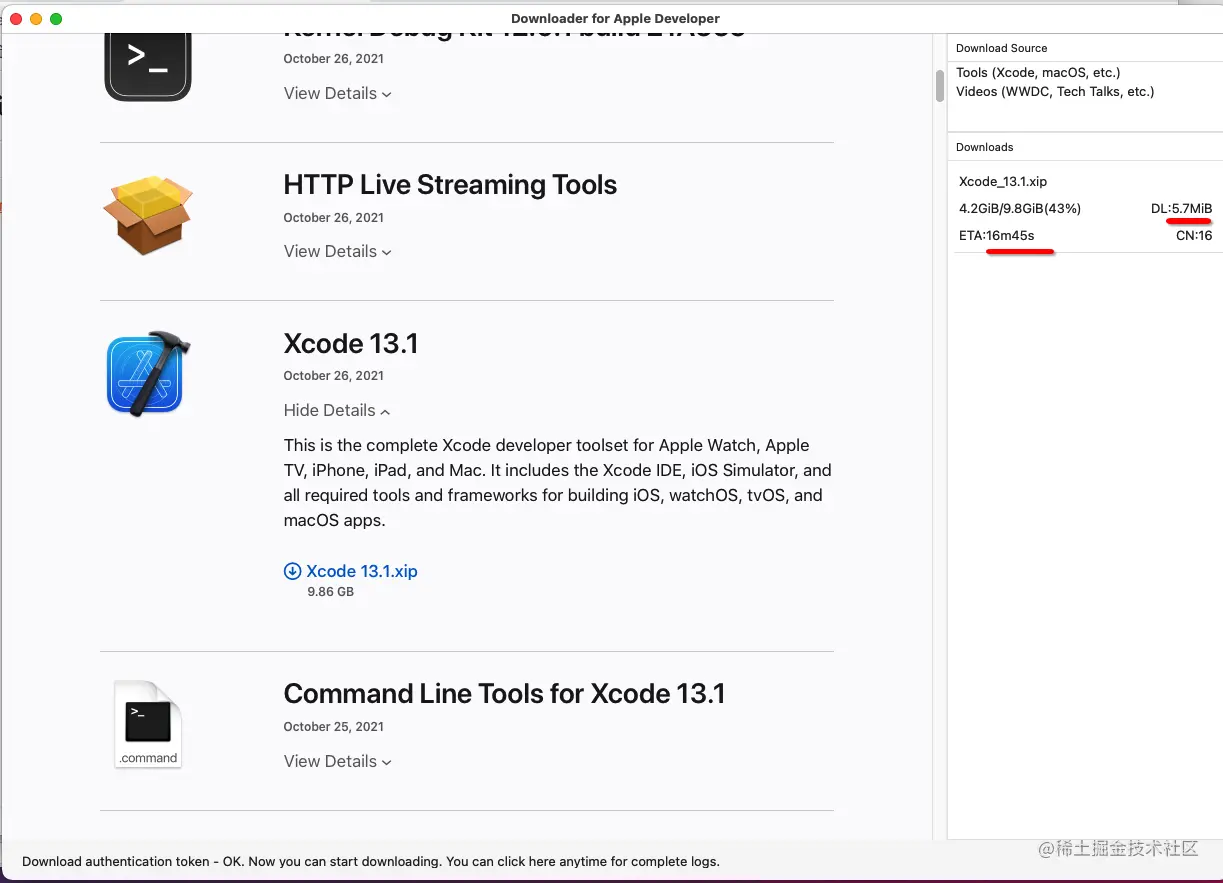Select Tools (Xcode, macOS, etc.) download source
The height and width of the screenshot is (883, 1223).
pyautogui.click(x=1038, y=73)
